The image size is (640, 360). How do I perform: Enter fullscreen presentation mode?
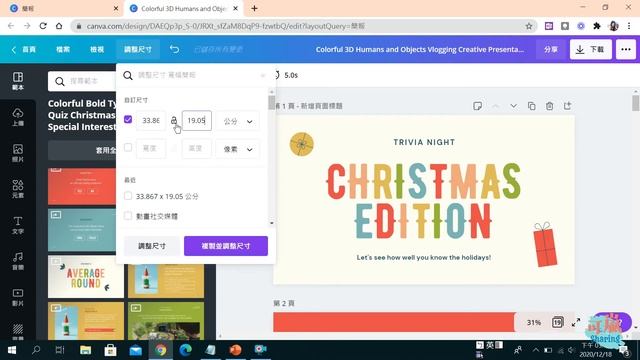[x=576, y=322]
